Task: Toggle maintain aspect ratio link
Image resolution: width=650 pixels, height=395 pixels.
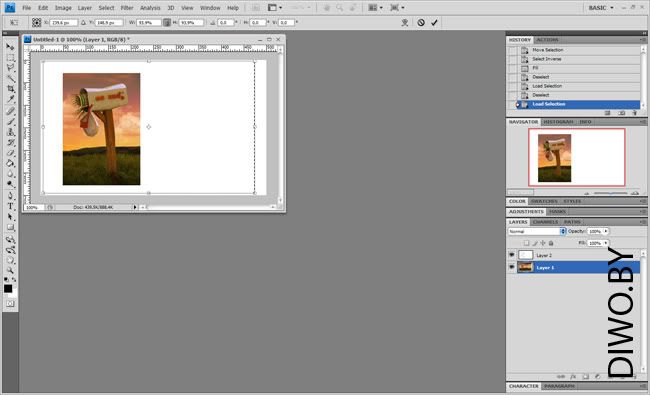Action: tap(167, 22)
